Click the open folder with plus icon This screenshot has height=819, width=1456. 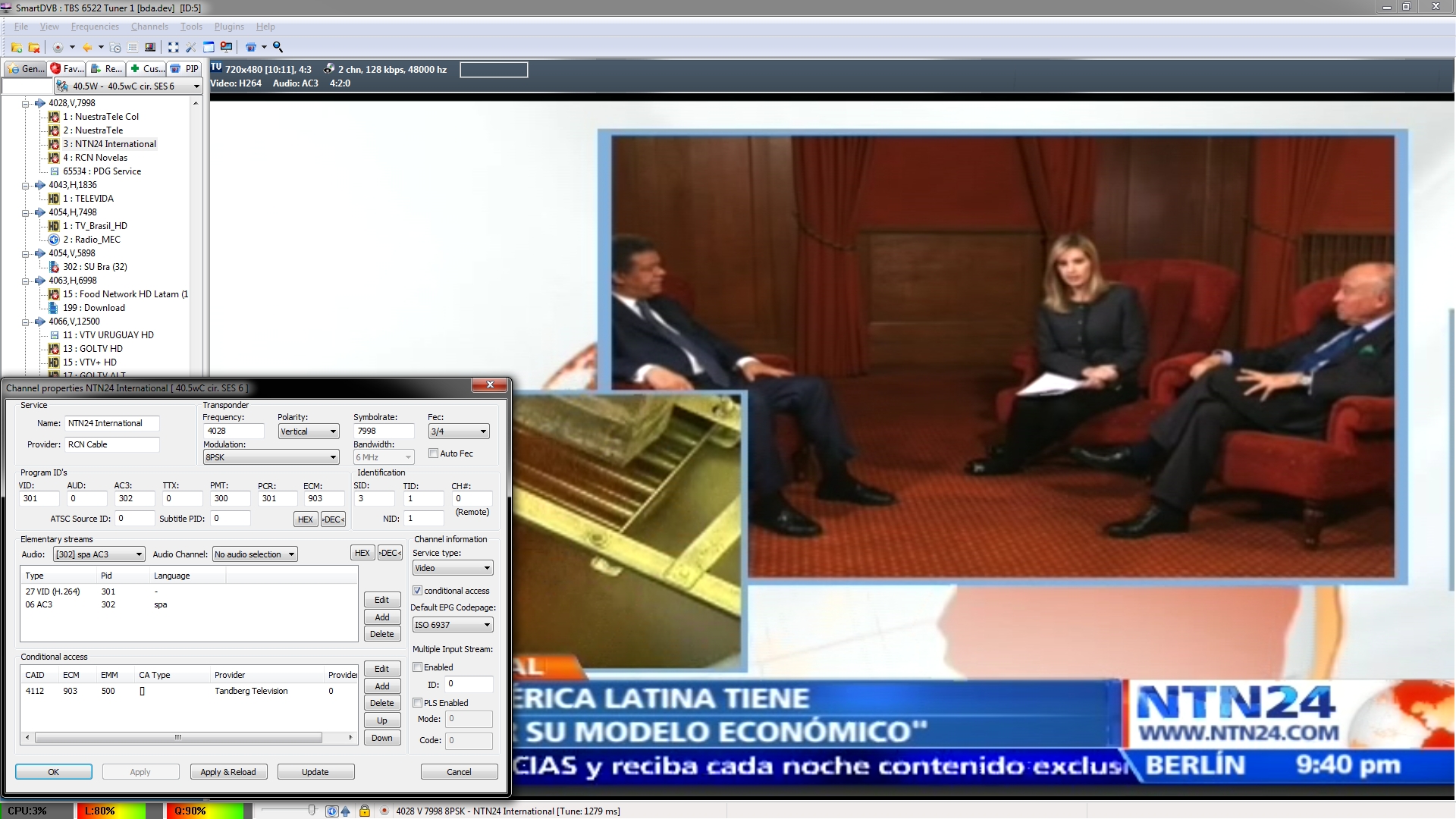16,47
